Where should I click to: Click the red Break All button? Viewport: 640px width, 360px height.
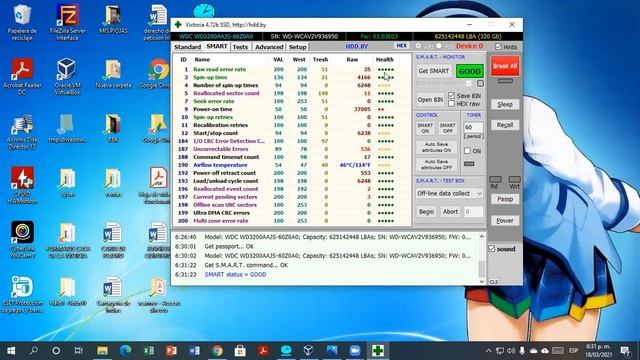[x=505, y=66]
